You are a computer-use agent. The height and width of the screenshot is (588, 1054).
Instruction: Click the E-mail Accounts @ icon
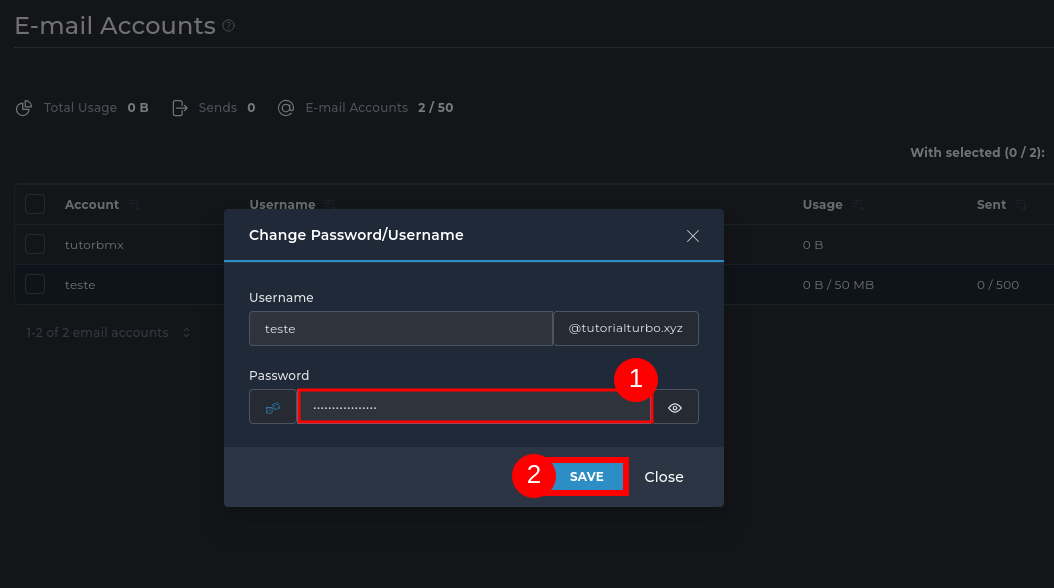[286, 108]
